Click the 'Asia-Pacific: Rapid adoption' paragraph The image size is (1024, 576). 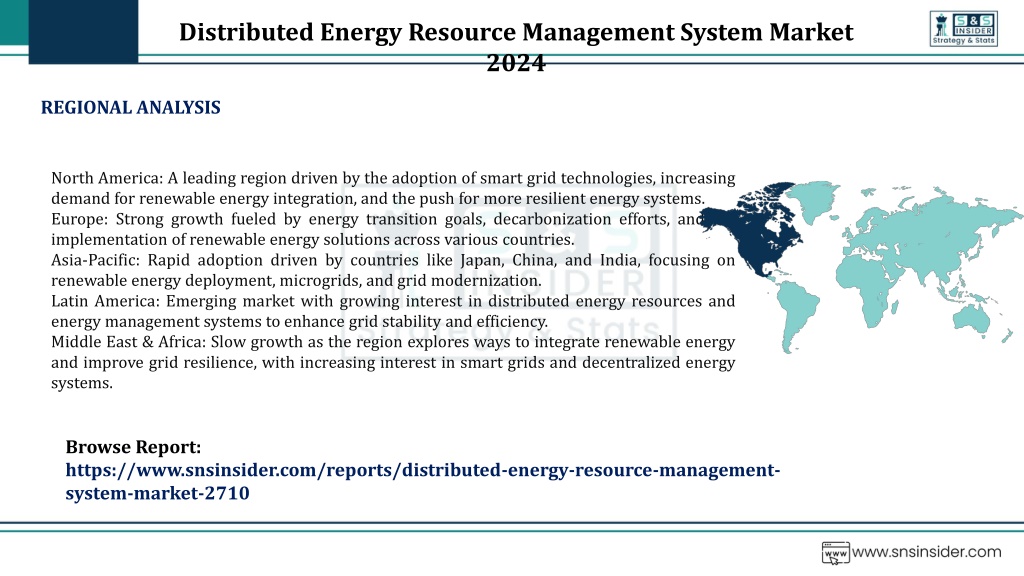(x=393, y=270)
